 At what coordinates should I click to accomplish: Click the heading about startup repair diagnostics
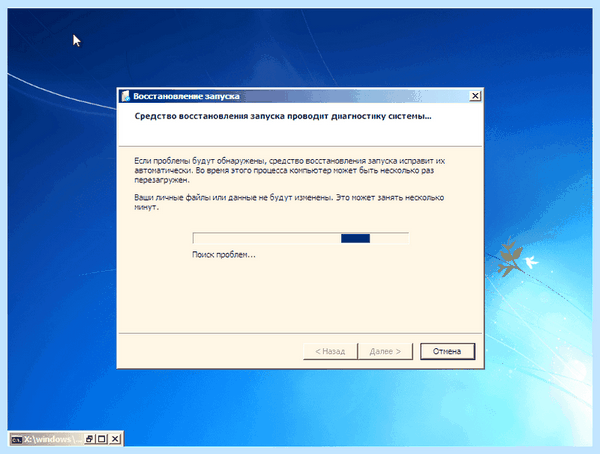[x=283, y=116]
